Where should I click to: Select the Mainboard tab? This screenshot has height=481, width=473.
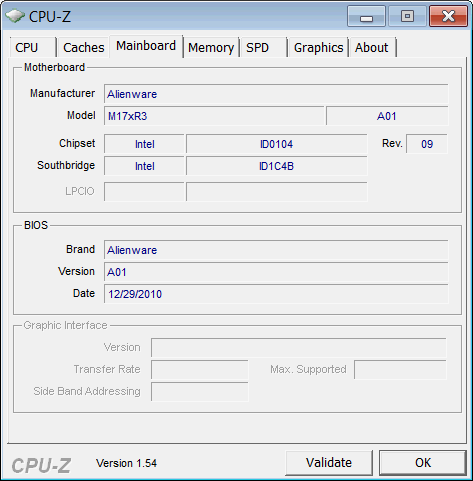146,46
